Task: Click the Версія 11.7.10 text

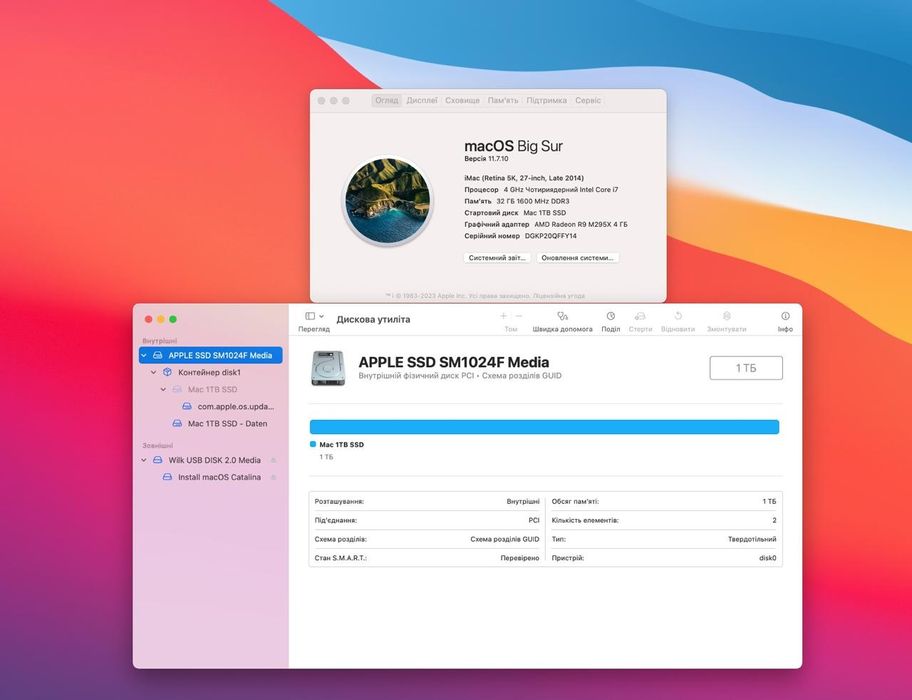Action: point(486,159)
